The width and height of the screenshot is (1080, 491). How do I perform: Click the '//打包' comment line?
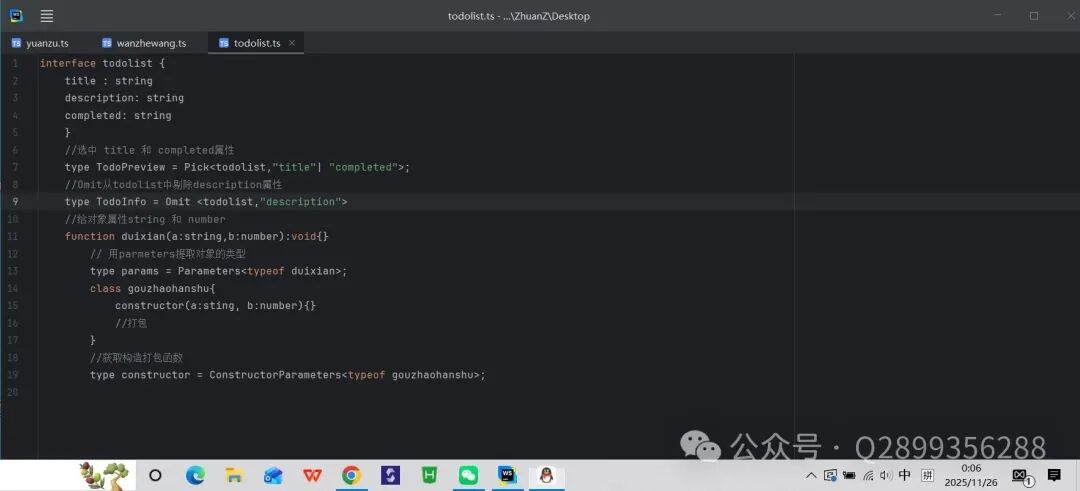click(x=131, y=323)
